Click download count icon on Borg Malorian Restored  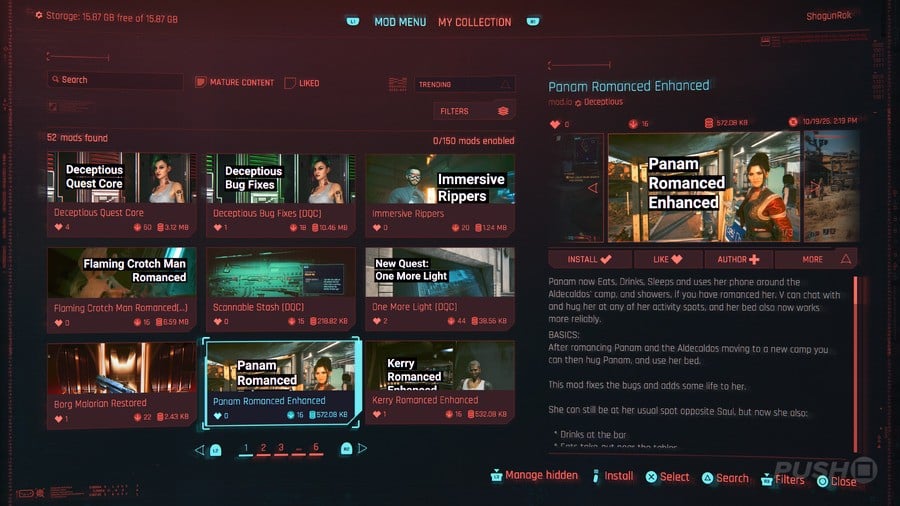[x=137, y=417]
